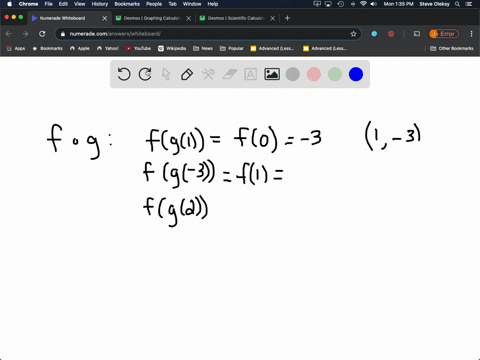Expand the Other Bookmarks folder
Screen dimensions: 480x360
[452, 48]
